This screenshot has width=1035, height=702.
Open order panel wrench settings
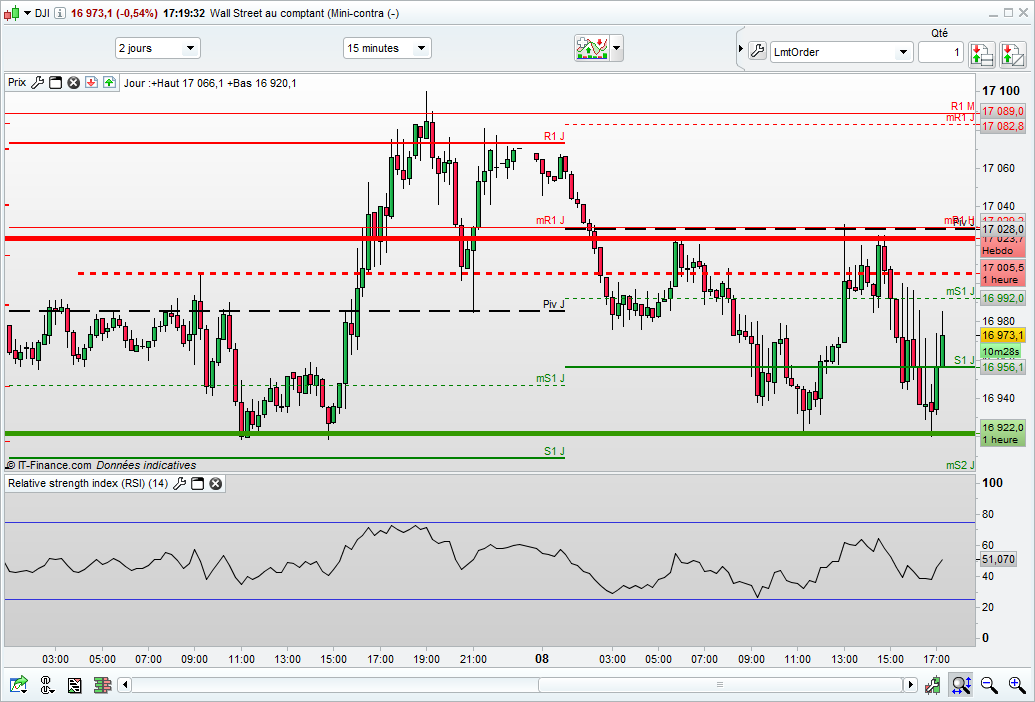(758, 50)
